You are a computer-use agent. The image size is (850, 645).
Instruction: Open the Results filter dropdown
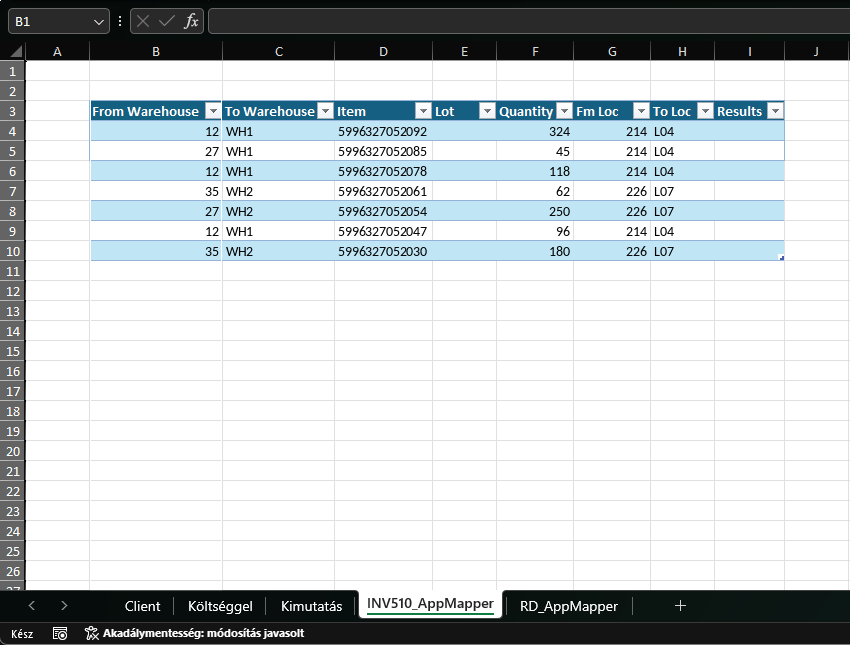(775, 111)
